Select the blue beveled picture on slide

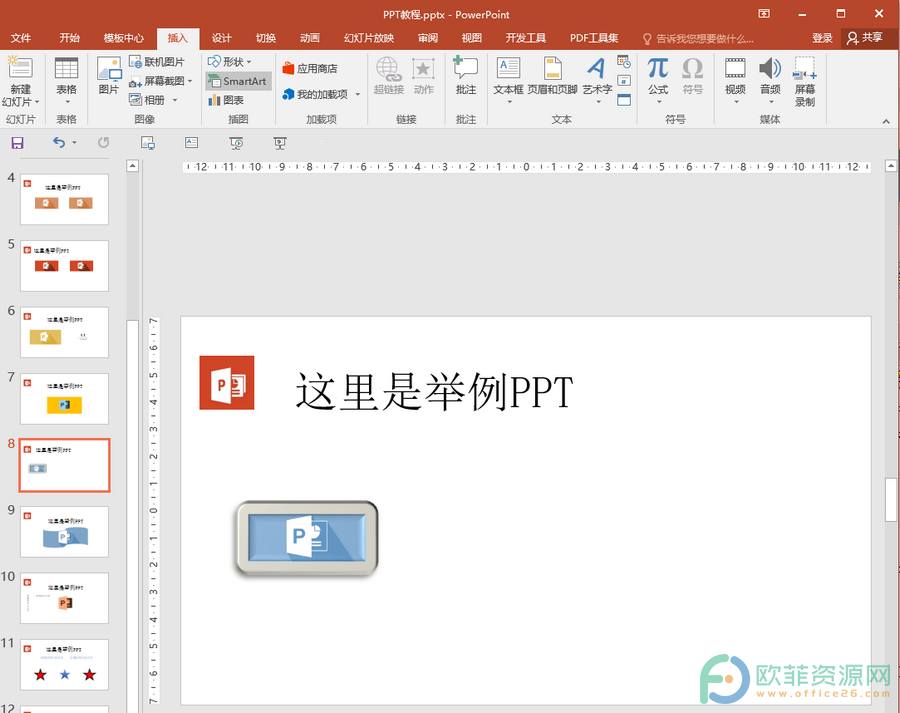(307, 538)
